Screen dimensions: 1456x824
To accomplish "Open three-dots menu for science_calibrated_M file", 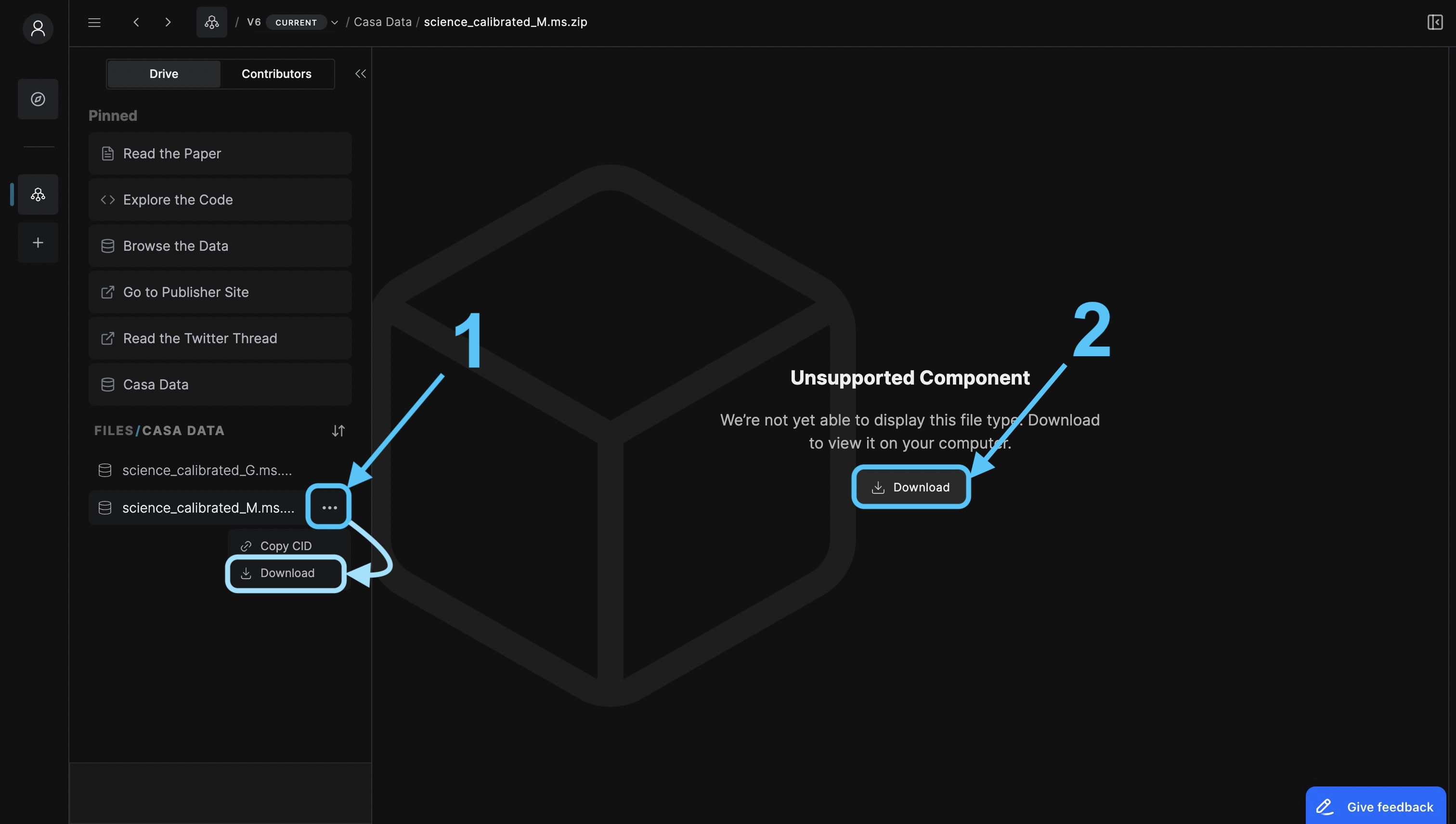I will (x=329, y=508).
